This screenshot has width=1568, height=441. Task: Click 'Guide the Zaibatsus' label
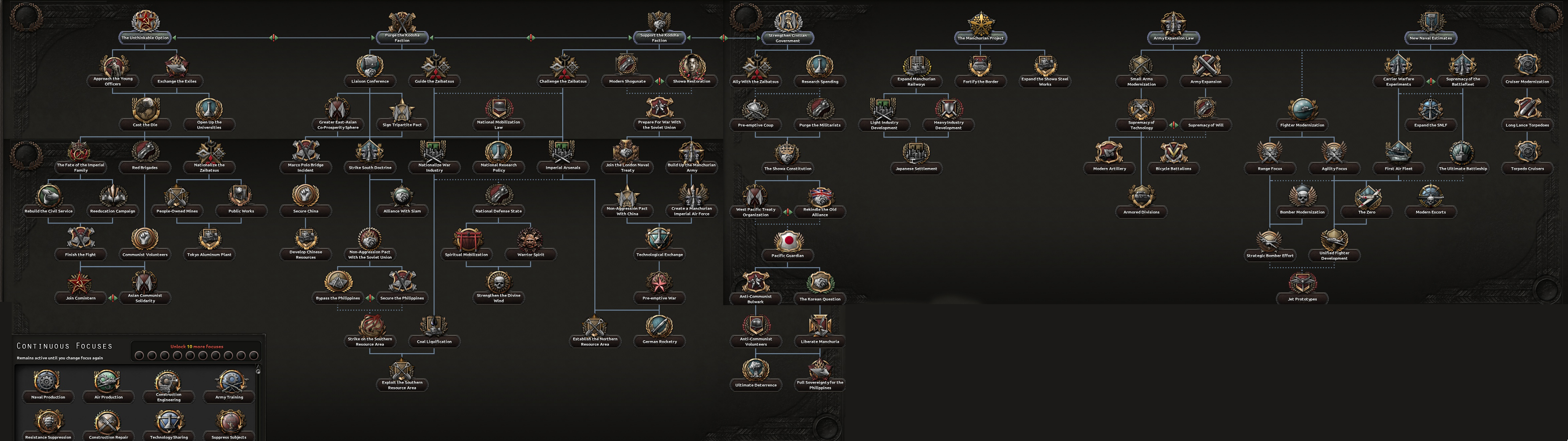(434, 82)
